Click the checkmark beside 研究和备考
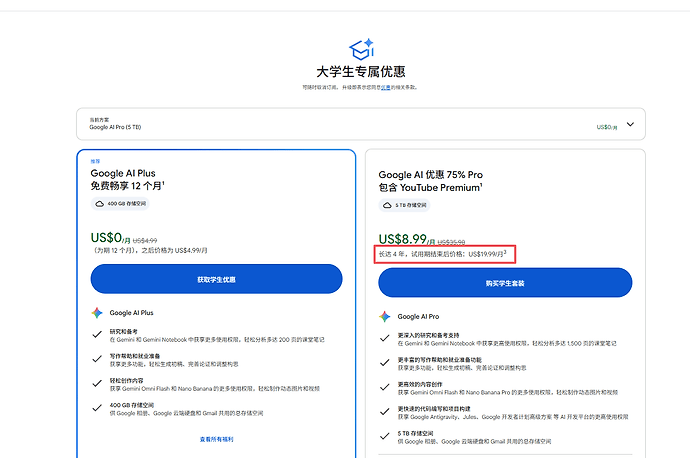Image resolution: width=690 pixels, height=458 pixels. click(97, 334)
